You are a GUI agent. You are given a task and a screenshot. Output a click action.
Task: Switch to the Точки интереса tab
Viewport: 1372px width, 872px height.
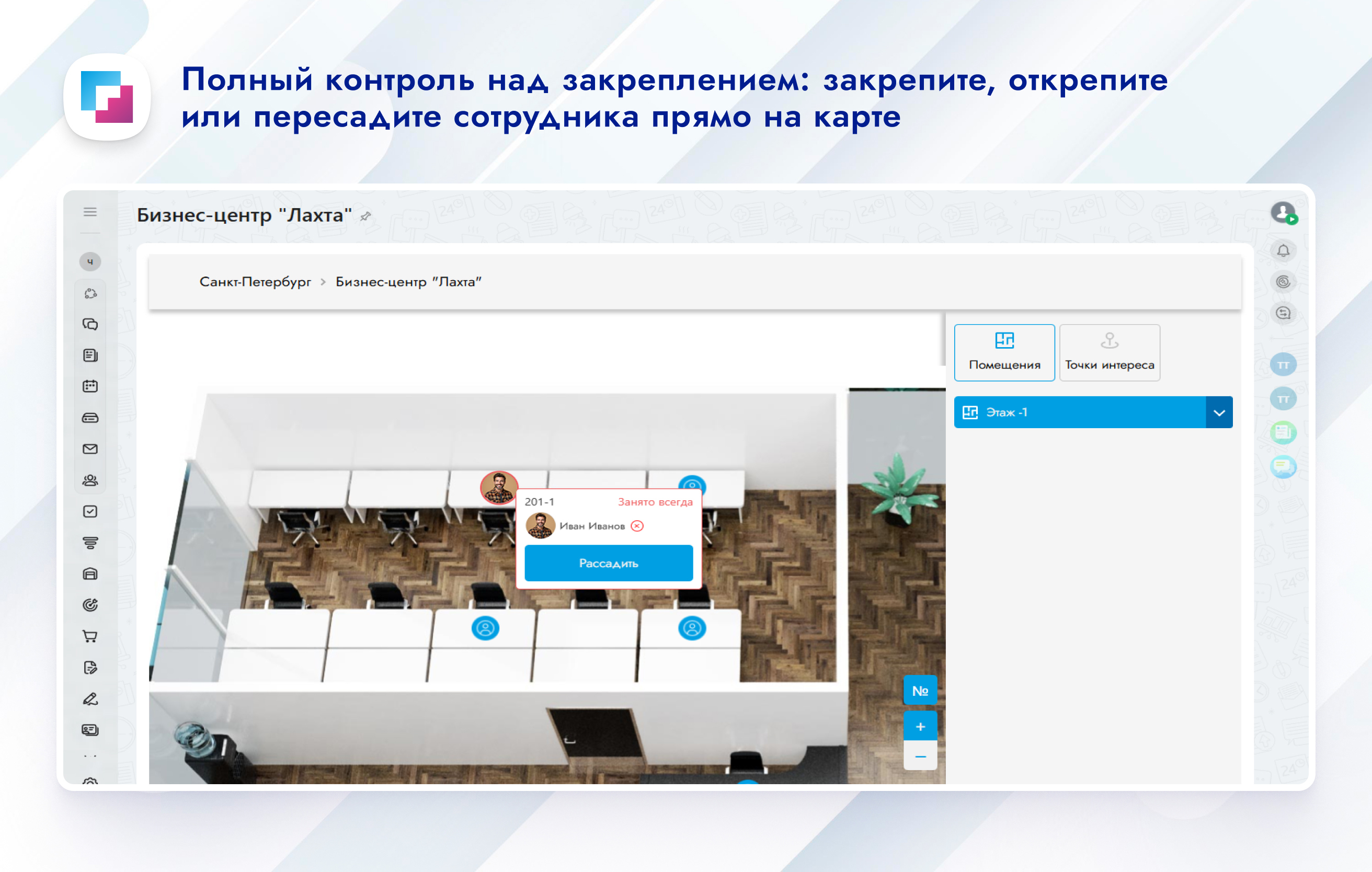pos(1110,352)
